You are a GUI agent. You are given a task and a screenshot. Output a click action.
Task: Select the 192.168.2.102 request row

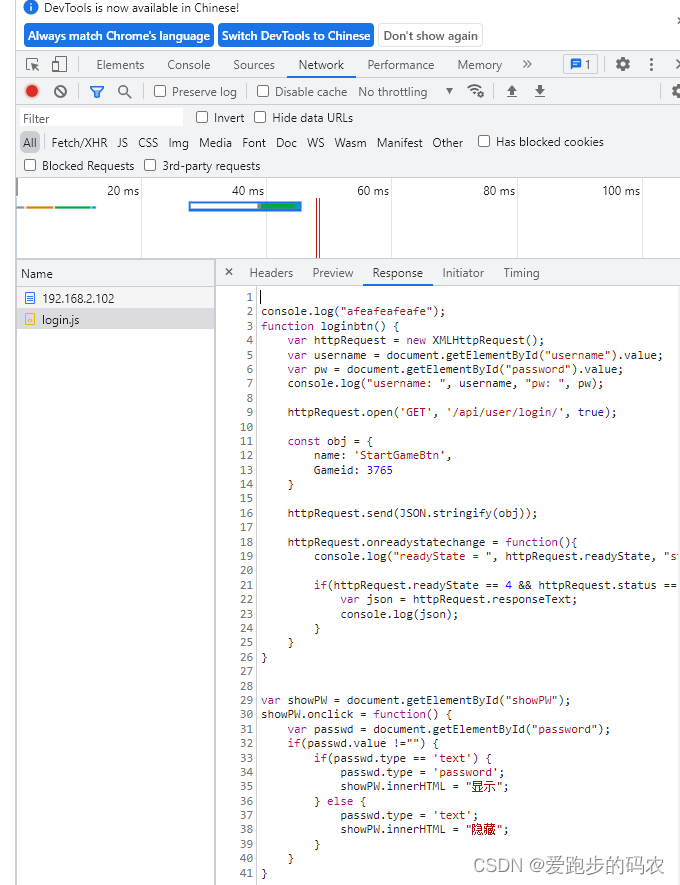coord(116,298)
